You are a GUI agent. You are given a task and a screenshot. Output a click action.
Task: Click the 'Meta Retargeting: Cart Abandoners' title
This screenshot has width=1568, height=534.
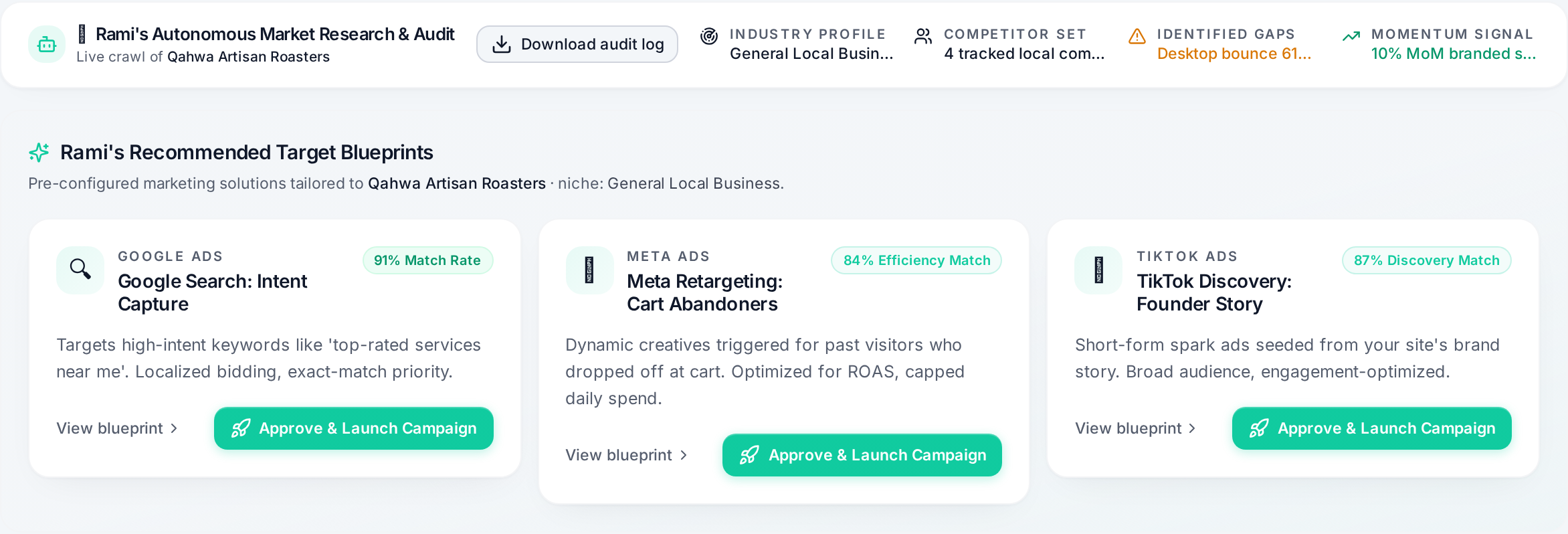coord(704,292)
